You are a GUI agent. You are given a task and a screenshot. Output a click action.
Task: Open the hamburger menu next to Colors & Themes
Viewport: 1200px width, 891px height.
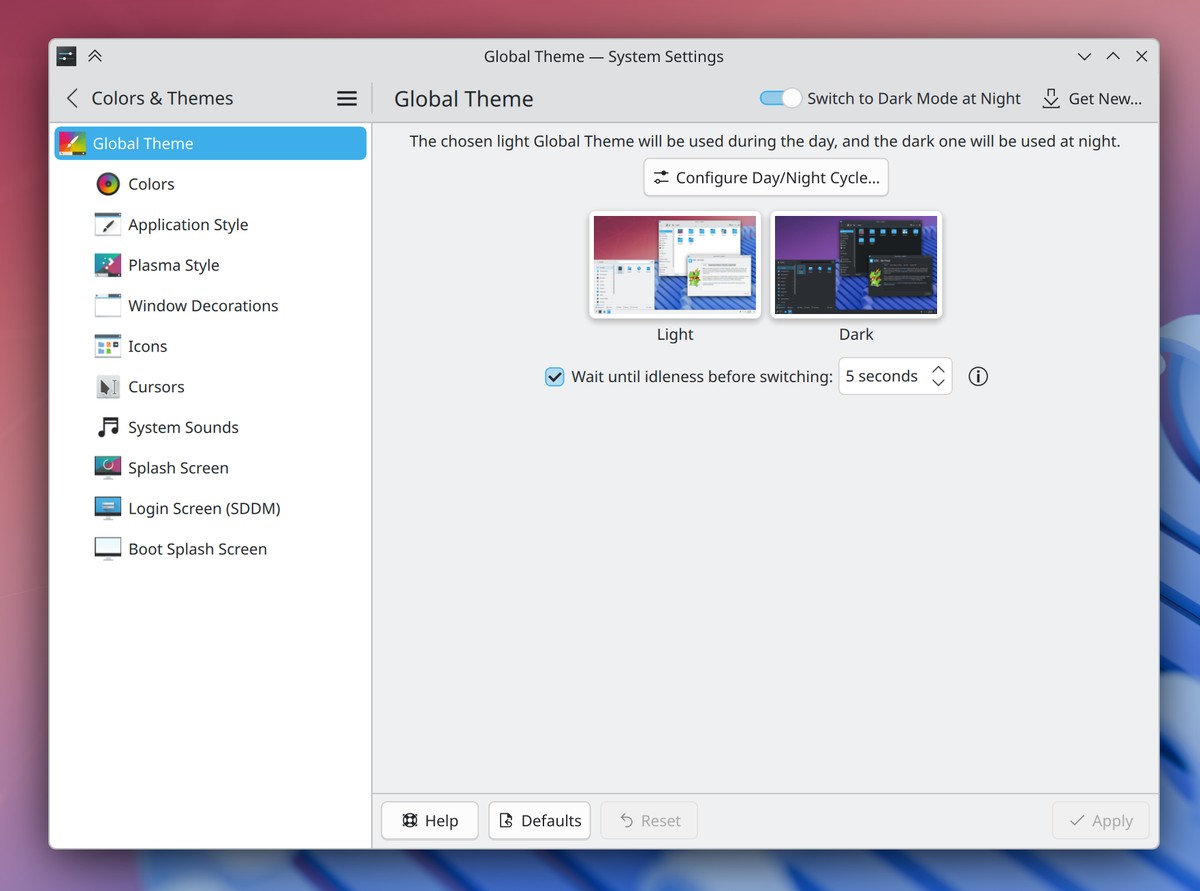[347, 98]
